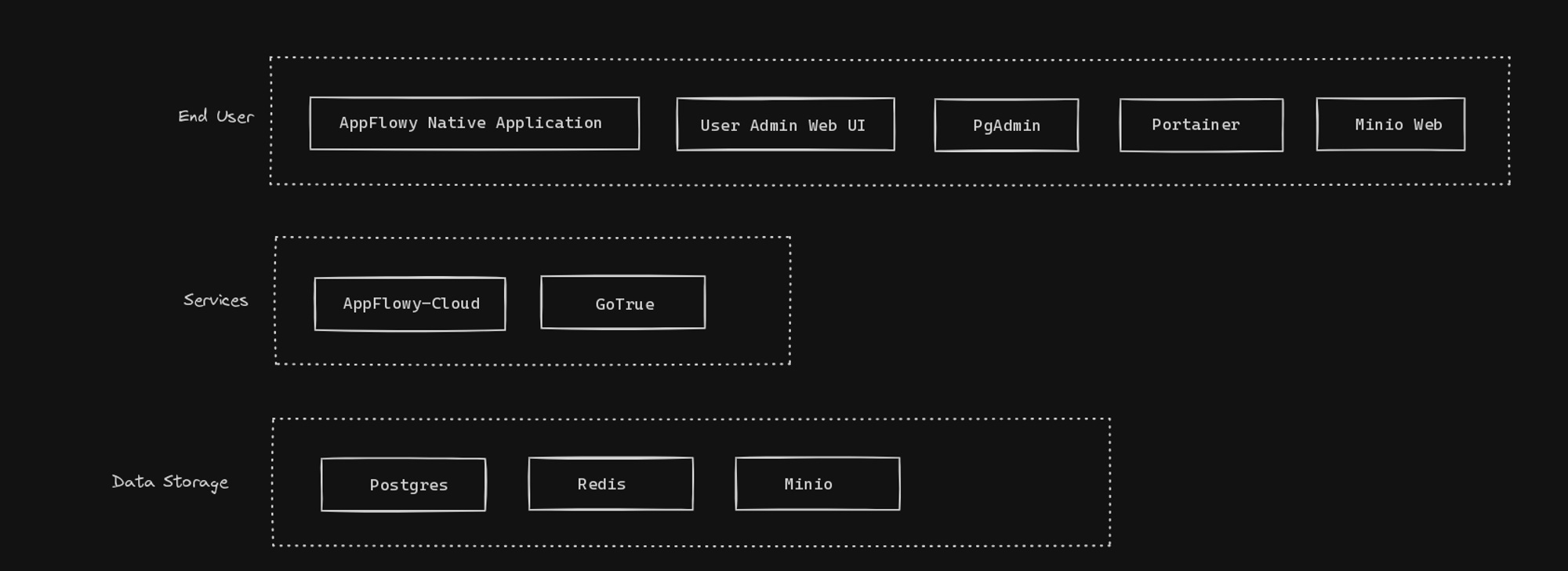Click the Data Storage row label

point(170,482)
